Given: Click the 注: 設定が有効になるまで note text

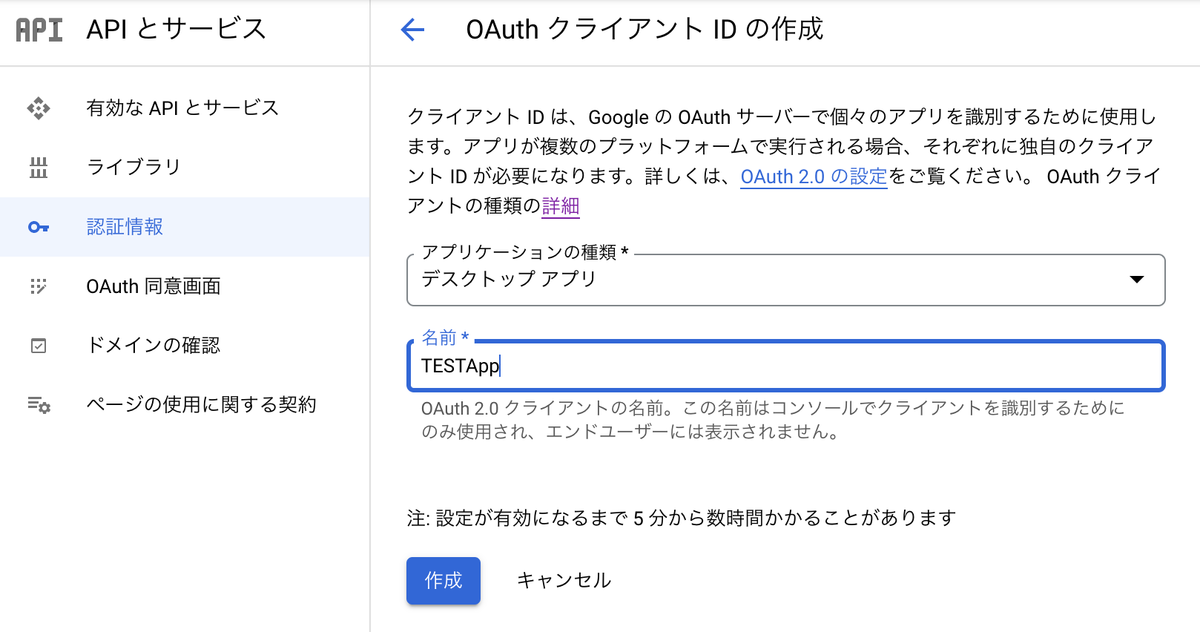Looking at the screenshot, I should click(682, 518).
